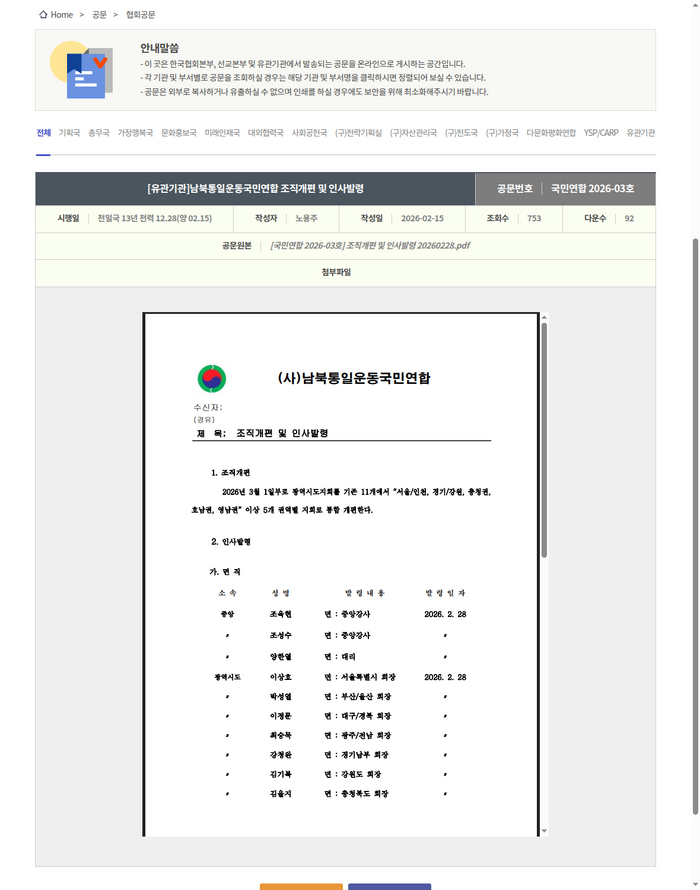Click the 시행일 value 천일국 13년 천력 12.28

[x=154, y=219]
